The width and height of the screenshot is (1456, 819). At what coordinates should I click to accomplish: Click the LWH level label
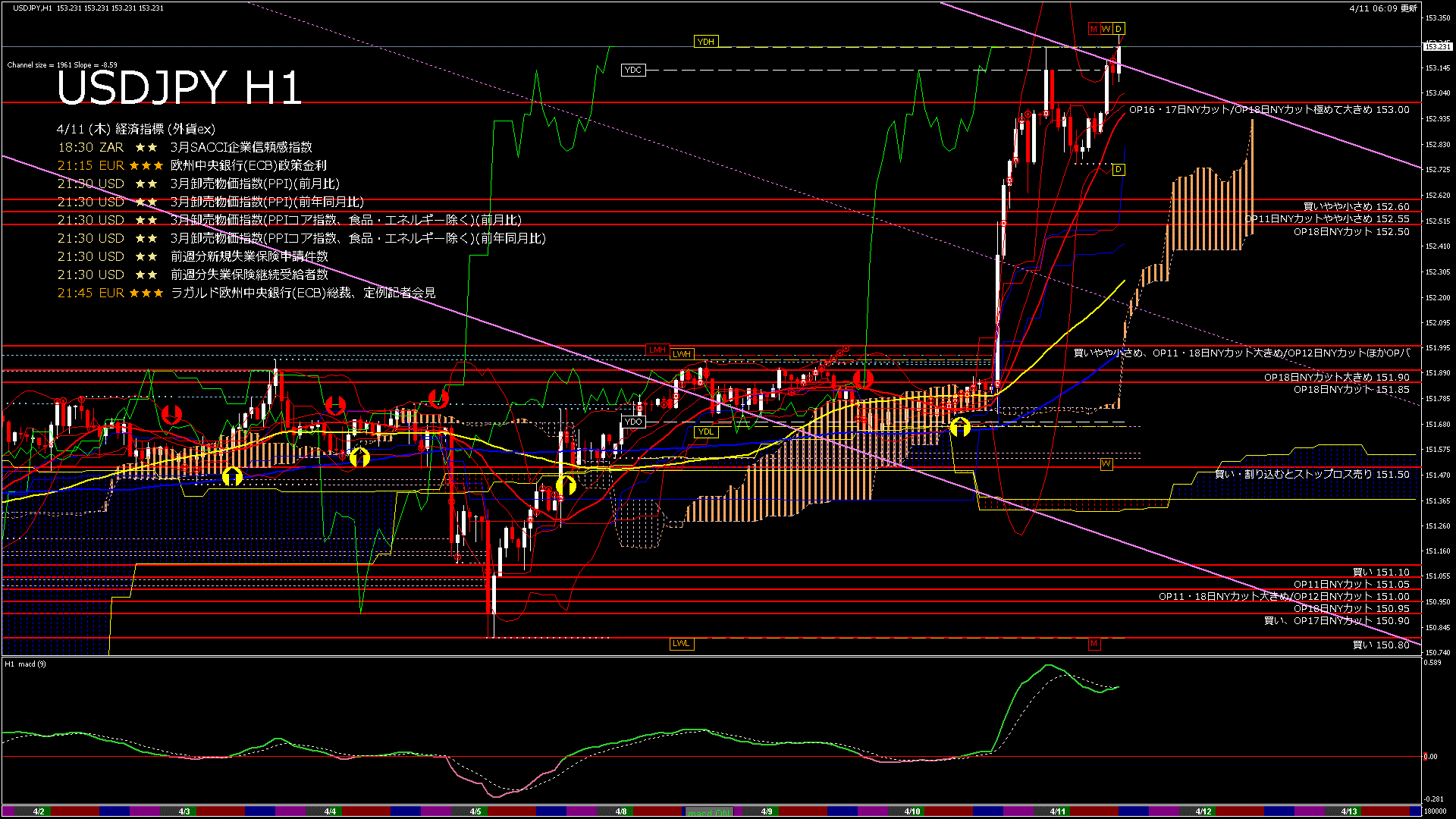(681, 354)
